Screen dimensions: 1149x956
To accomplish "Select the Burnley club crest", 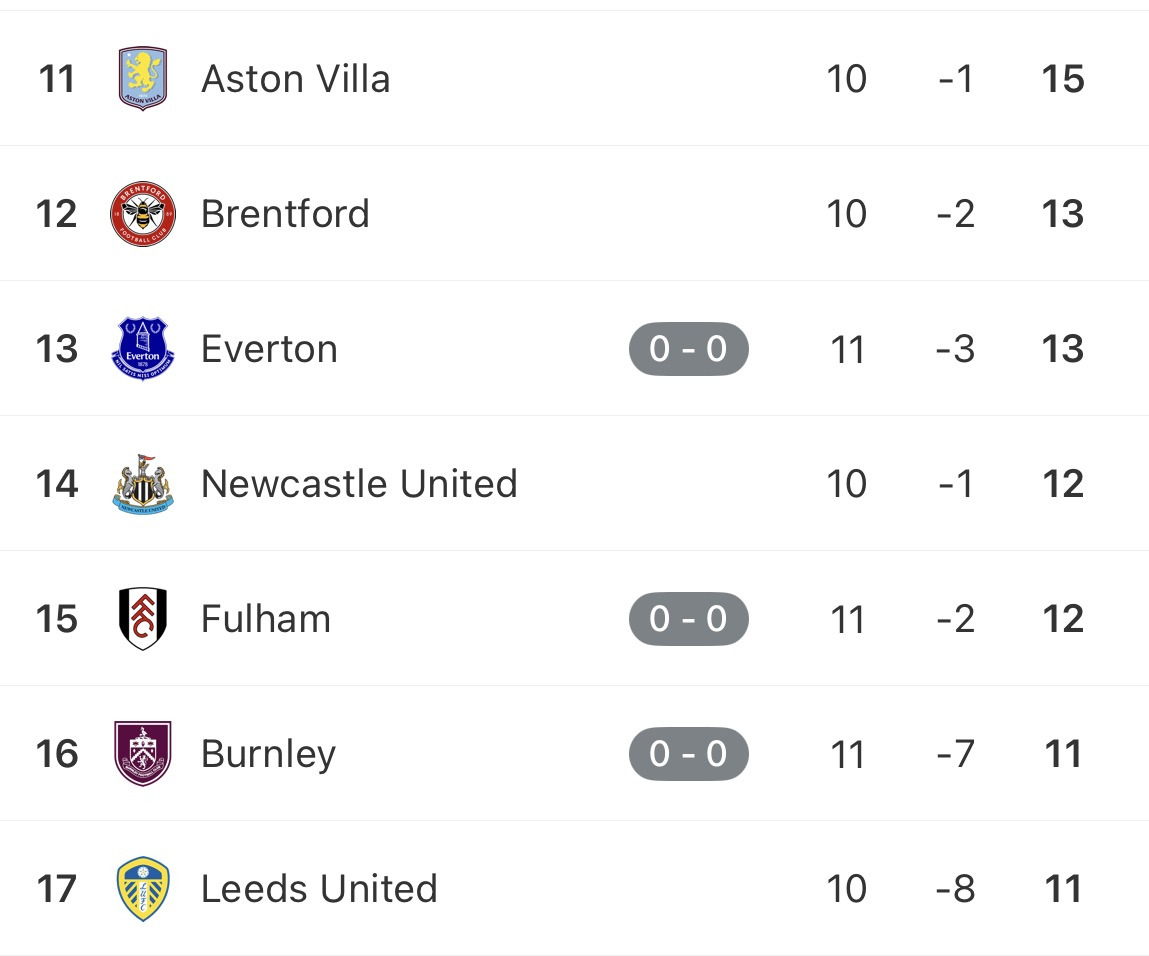I will 143,754.
